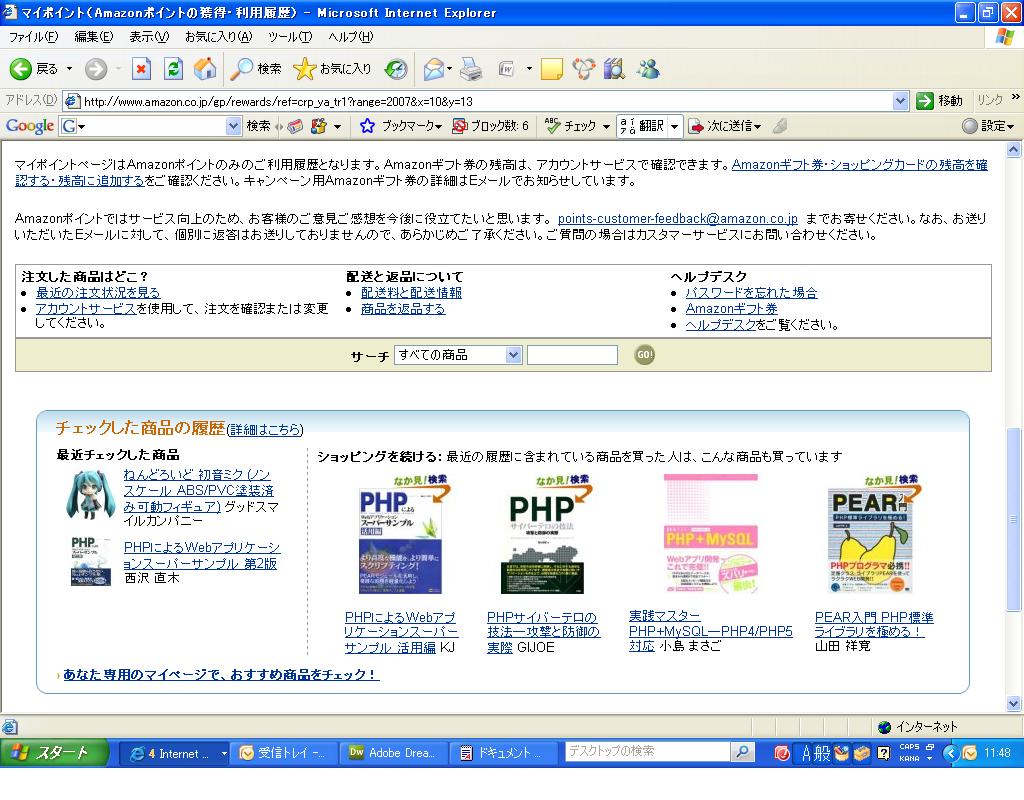Screen dimensions: 1024x800
Task: Click the popup blocker (ブロック数: 6) button
Action: (x=490, y=126)
